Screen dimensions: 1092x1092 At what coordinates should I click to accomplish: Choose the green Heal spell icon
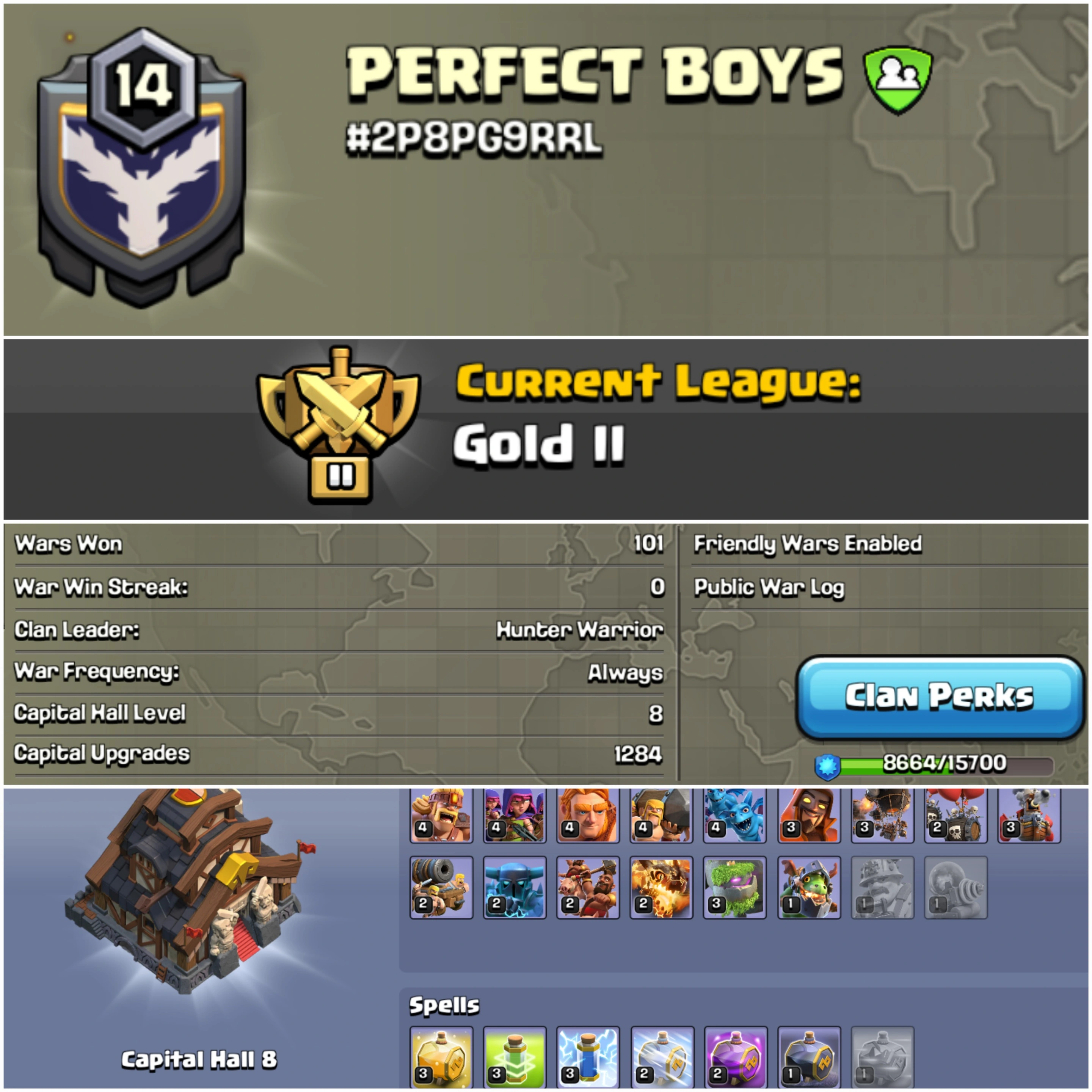515,1057
